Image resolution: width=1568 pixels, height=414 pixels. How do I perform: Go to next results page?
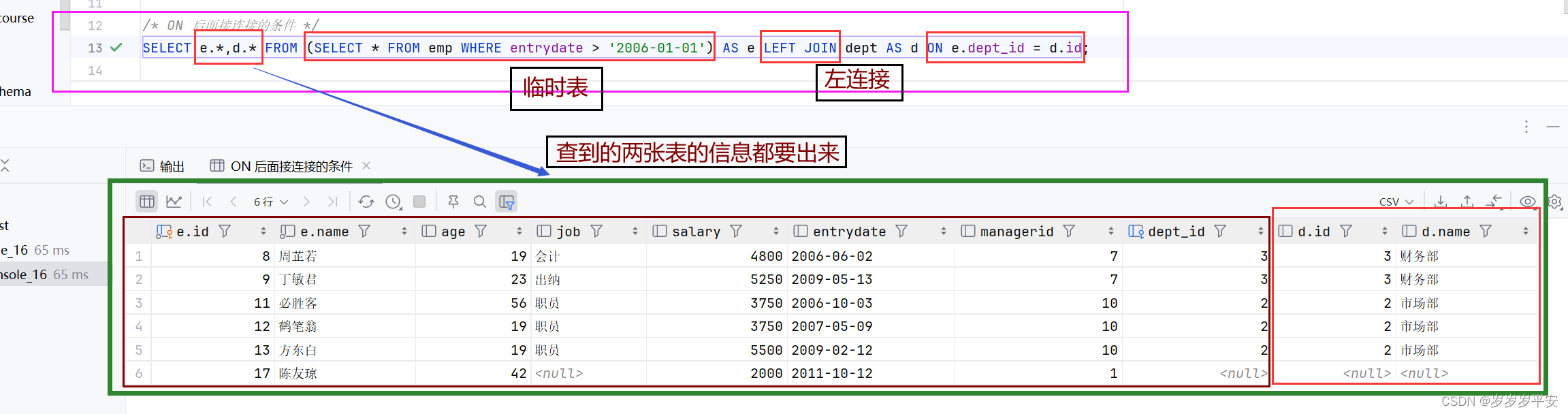click(x=306, y=202)
